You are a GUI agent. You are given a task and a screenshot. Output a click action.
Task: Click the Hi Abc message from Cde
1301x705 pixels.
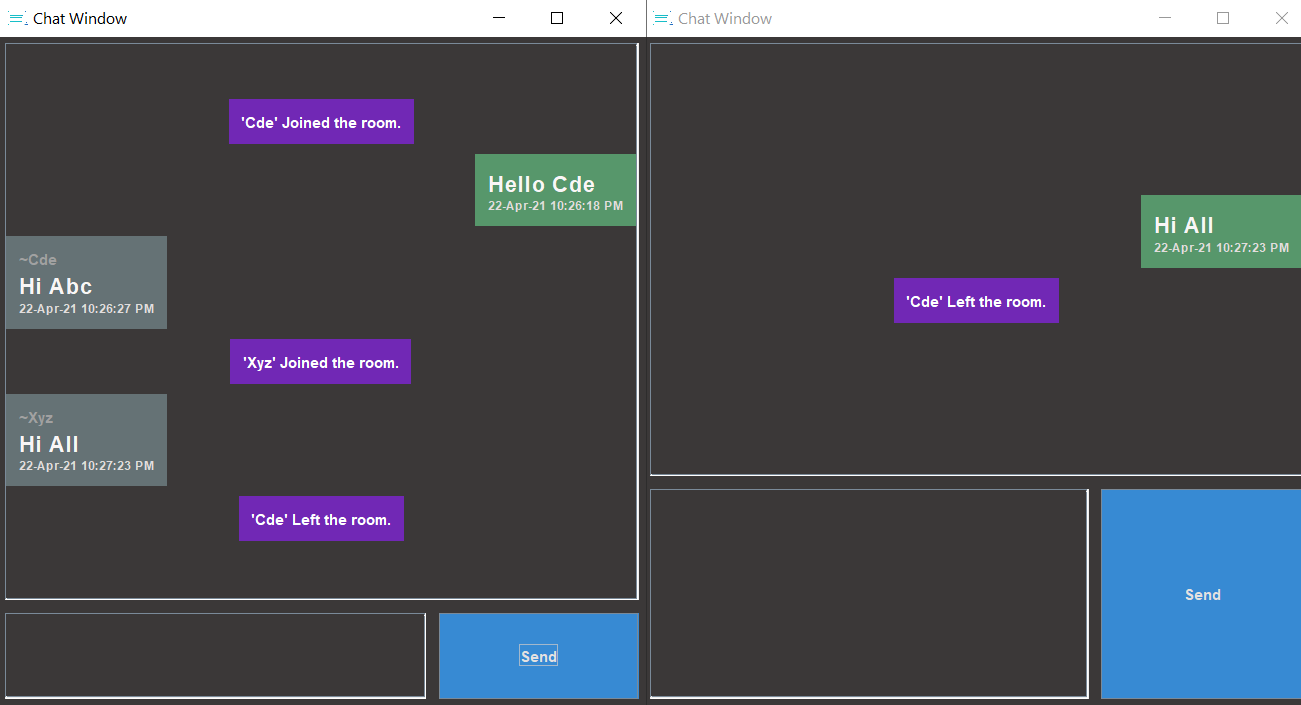tap(86, 282)
